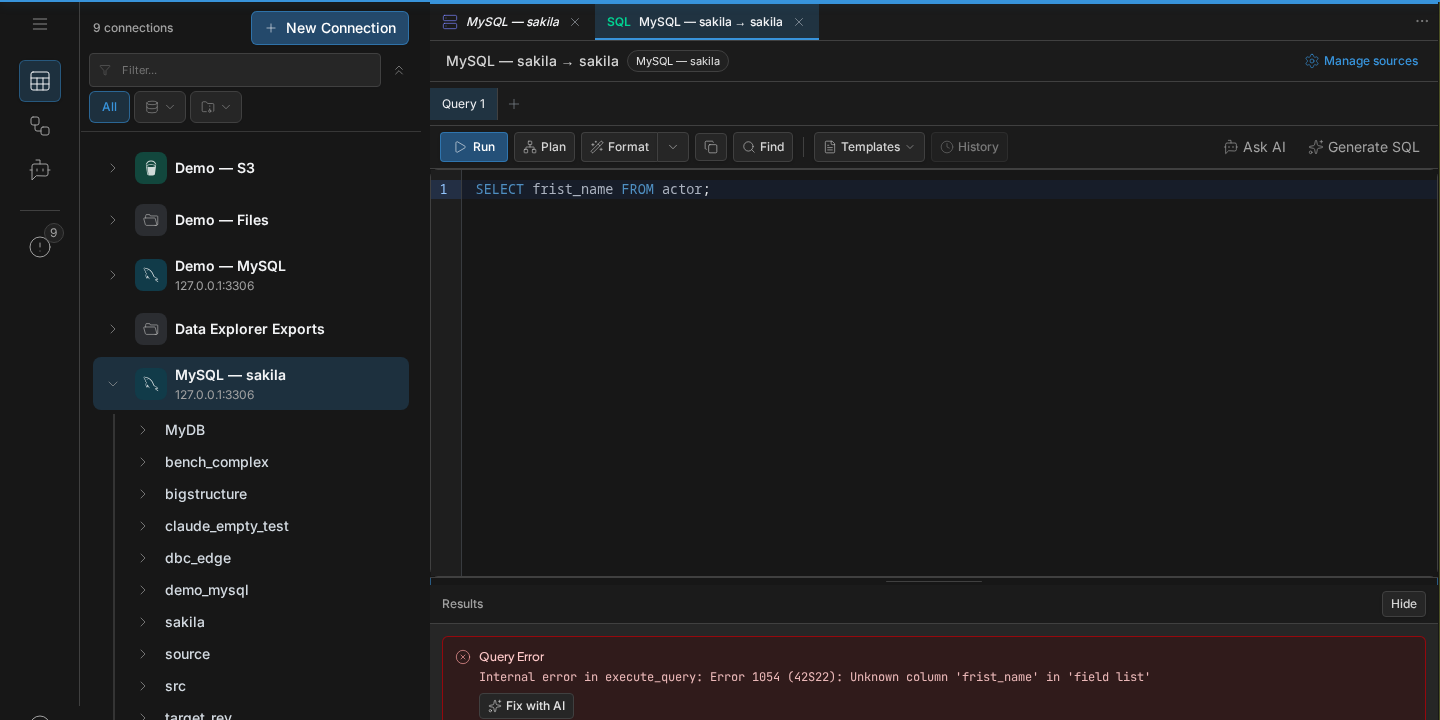Hide the Results panel

pos(1404,604)
